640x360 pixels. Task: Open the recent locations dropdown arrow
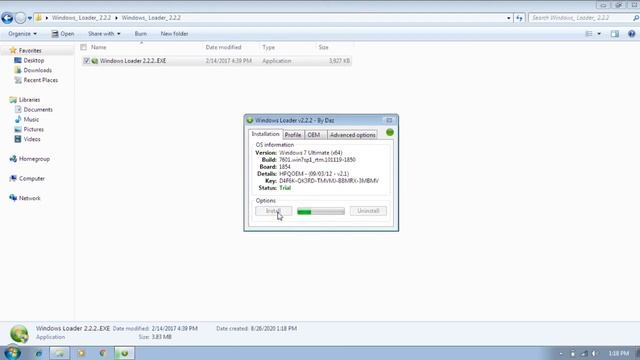pos(30,18)
